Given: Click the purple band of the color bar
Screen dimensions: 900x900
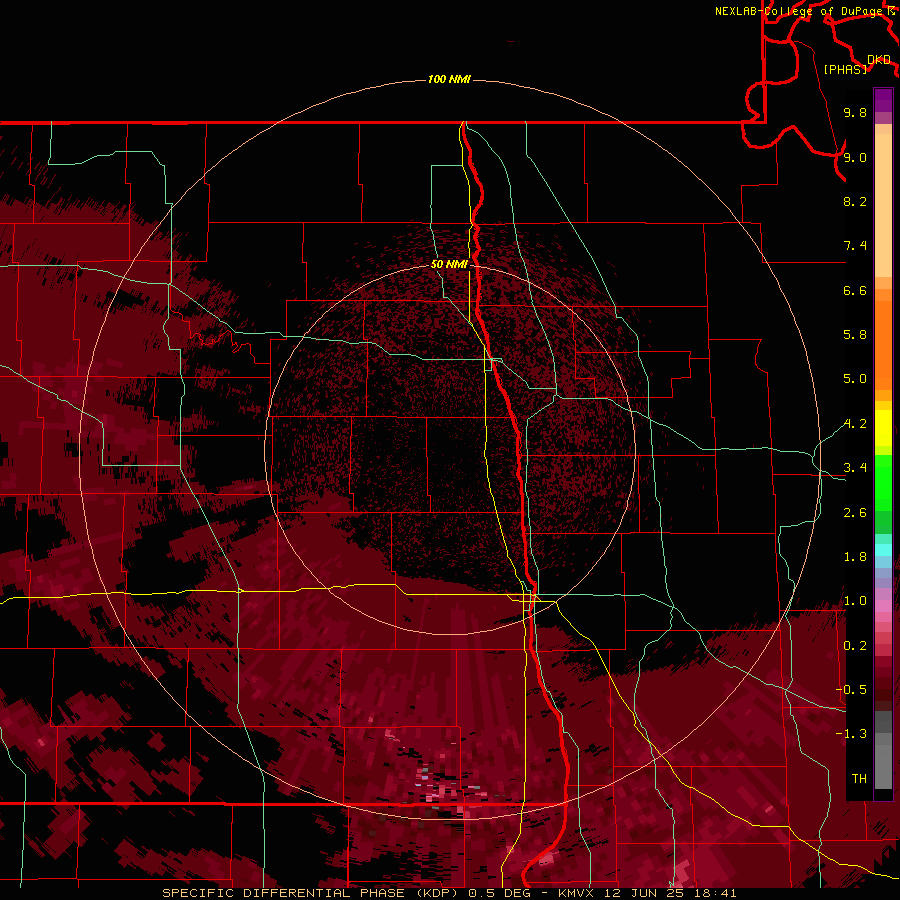Looking at the screenshot, I should (883, 100).
